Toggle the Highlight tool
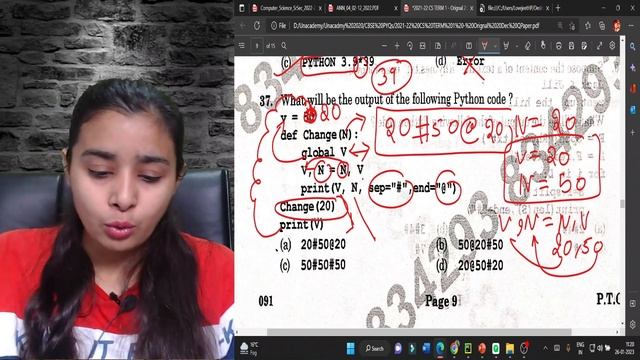Screen dimensions: 640x360 coord(507,46)
